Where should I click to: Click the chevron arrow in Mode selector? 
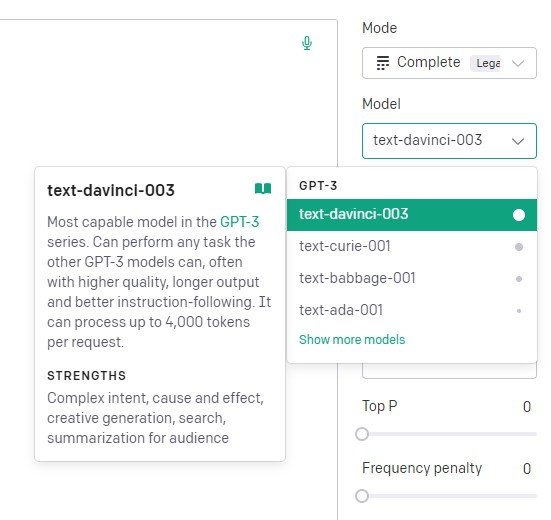pyautogui.click(x=518, y=63)
